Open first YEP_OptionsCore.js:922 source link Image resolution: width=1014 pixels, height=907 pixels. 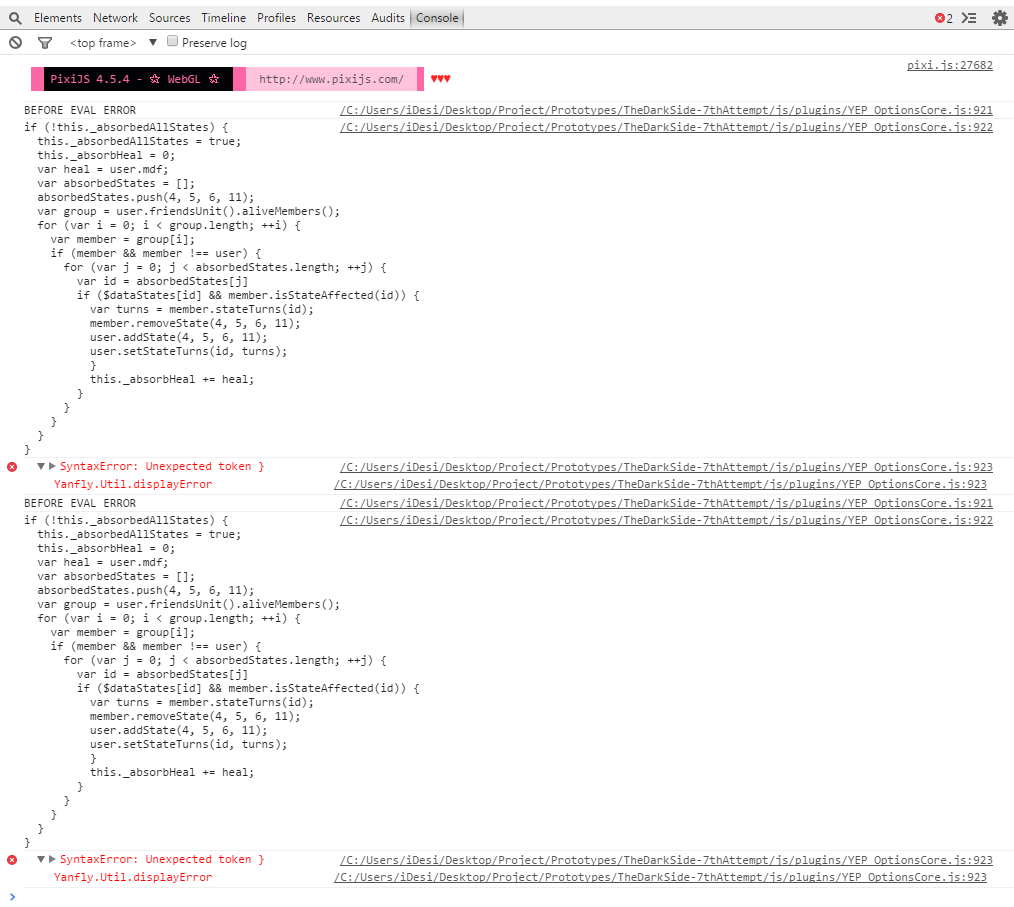666,127
